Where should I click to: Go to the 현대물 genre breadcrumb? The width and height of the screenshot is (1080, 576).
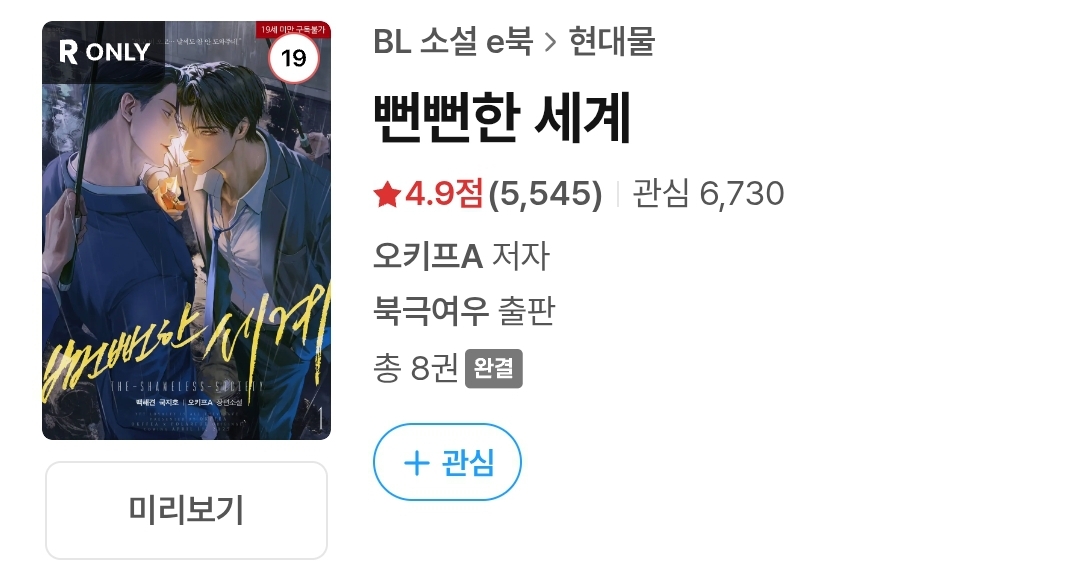tap(612, 41)
